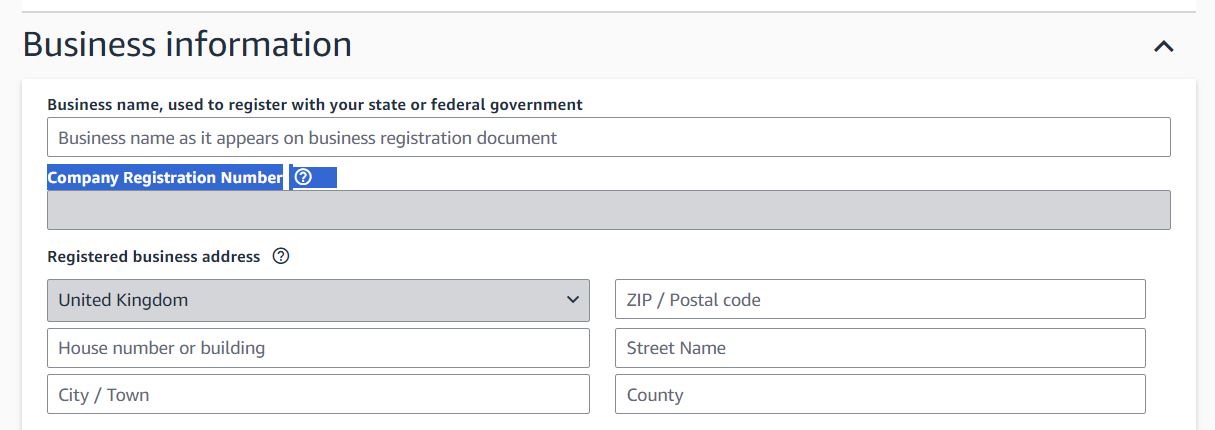The image size is (1215, 430).
Task: Click into the County field
Action: (880, 394)
